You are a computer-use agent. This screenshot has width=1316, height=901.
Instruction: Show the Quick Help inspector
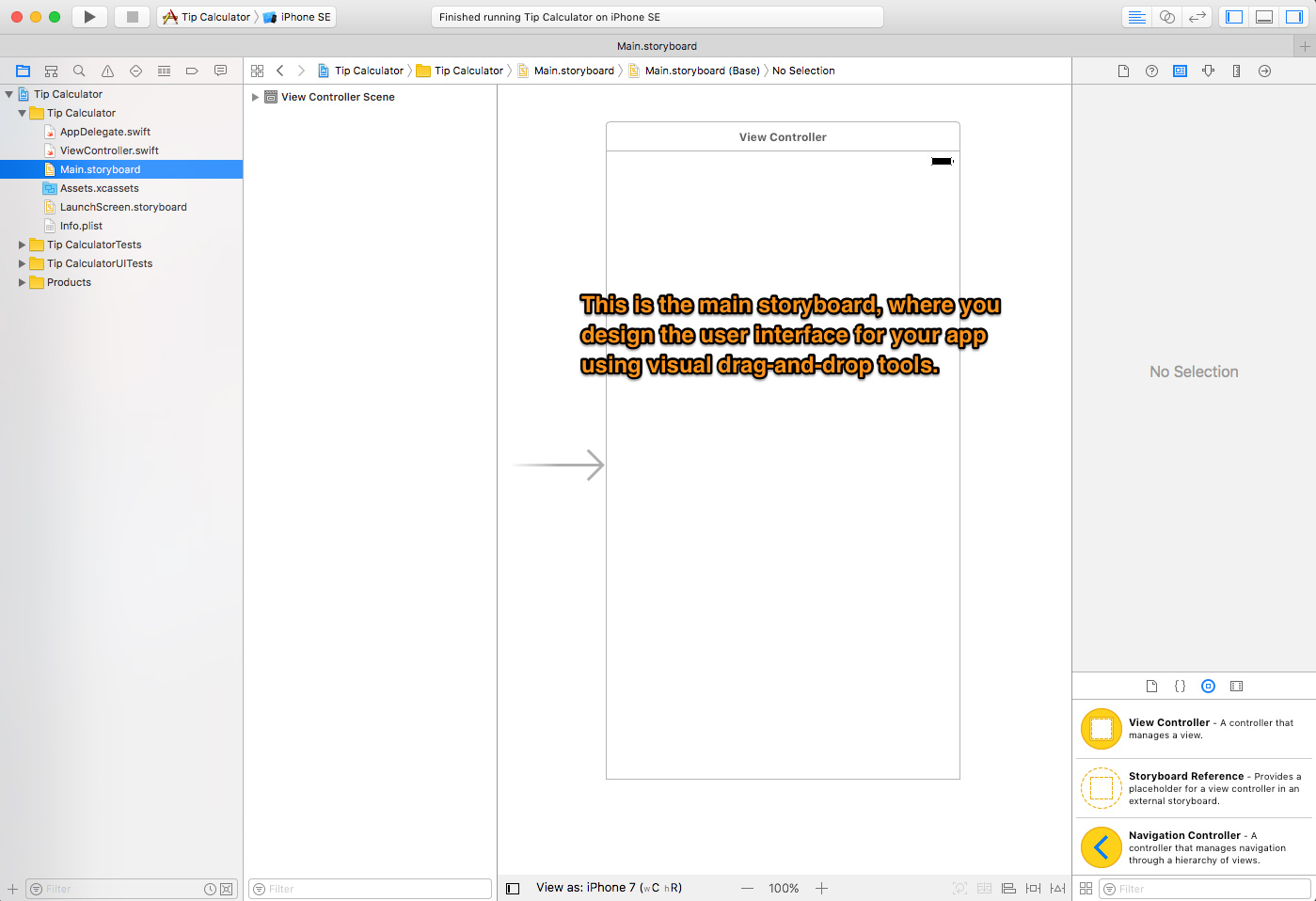point(1151,71)
